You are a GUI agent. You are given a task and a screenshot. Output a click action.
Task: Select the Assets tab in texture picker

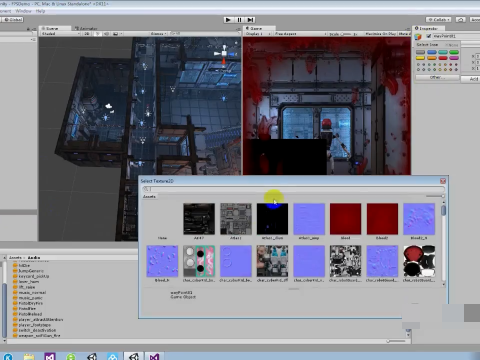pyautogui.click(x=149, y=197)
